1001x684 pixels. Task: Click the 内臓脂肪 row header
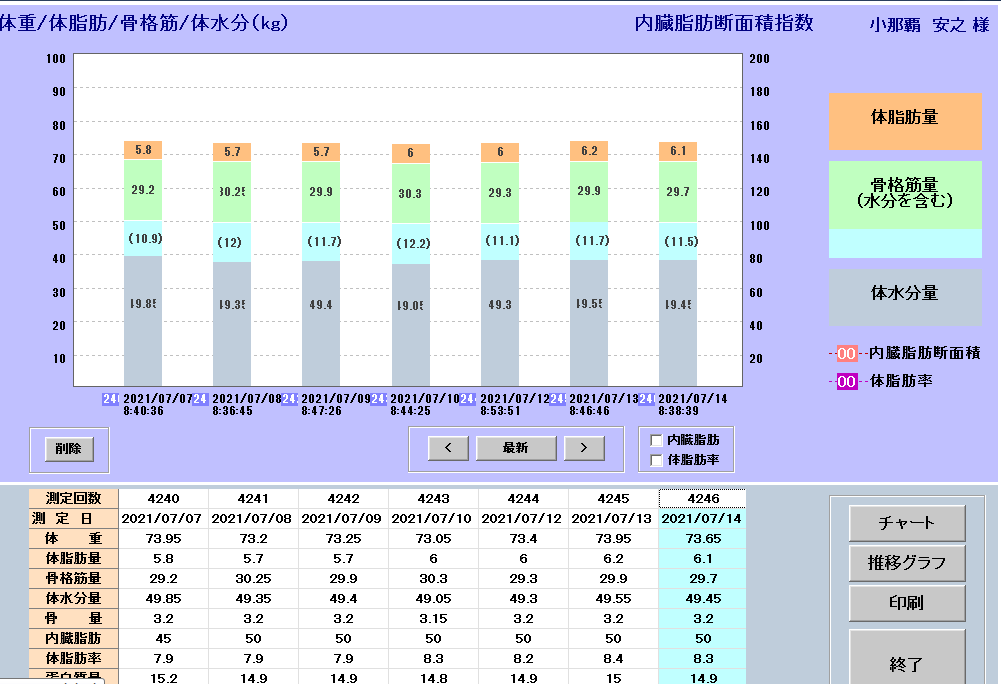tap(73, 638)
